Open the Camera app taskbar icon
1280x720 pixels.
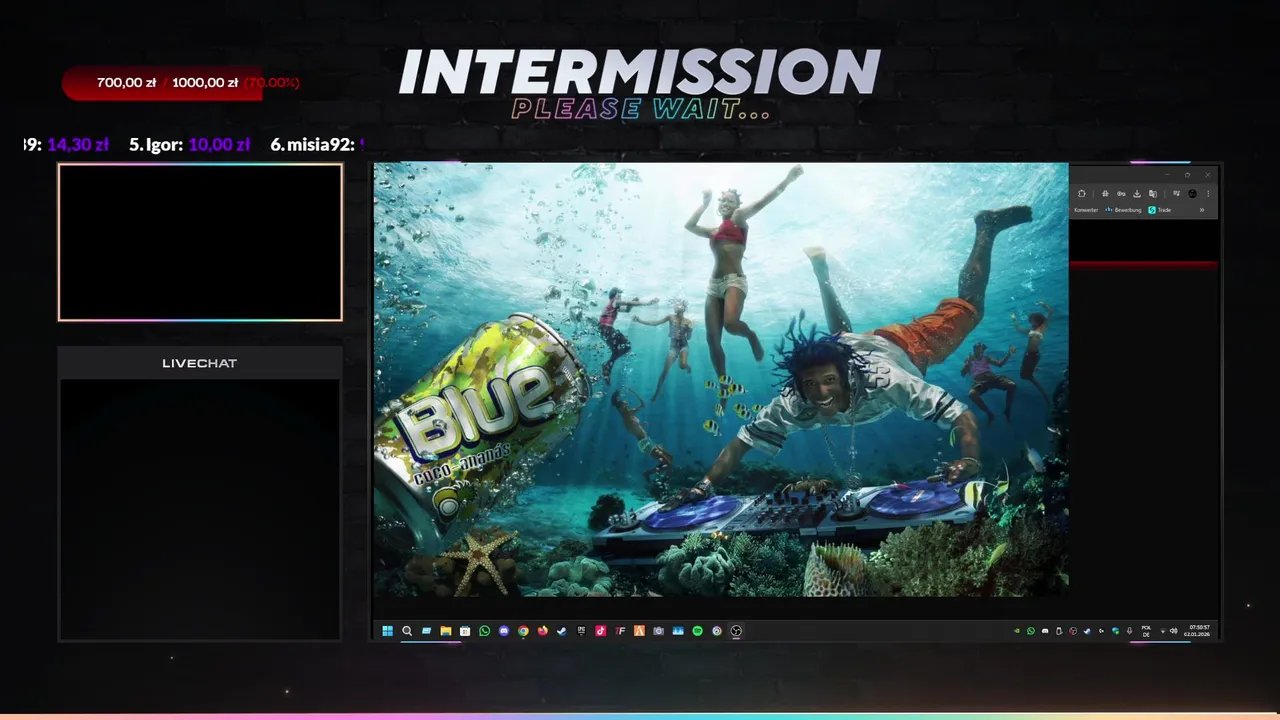click(x=658, y=631)
